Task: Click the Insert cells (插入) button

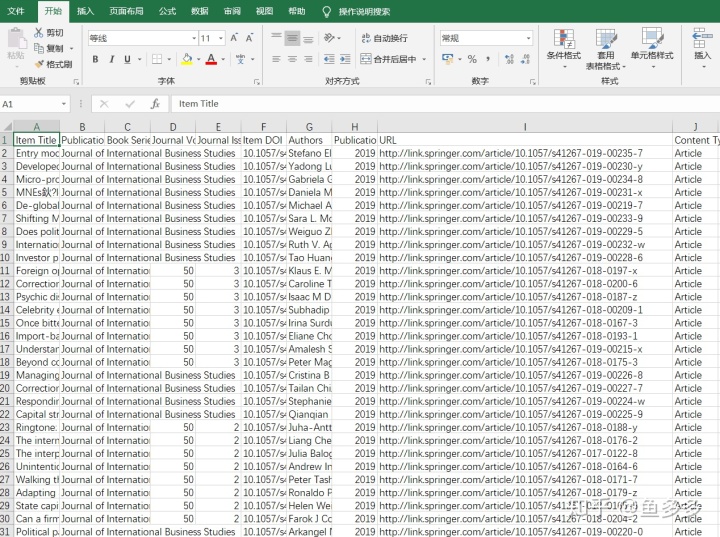Action: pyautogui.click(x=703, y=48)
